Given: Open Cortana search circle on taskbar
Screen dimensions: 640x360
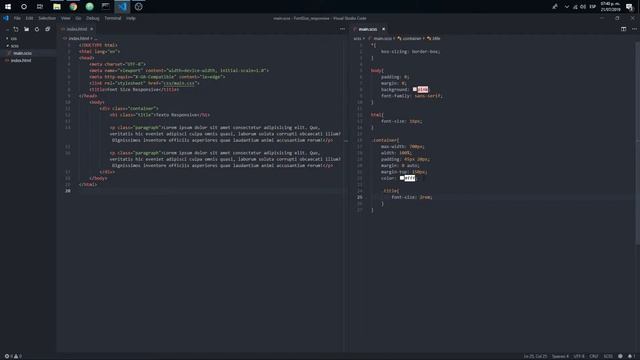Looking at the screenshot, I should click(24, 7).
